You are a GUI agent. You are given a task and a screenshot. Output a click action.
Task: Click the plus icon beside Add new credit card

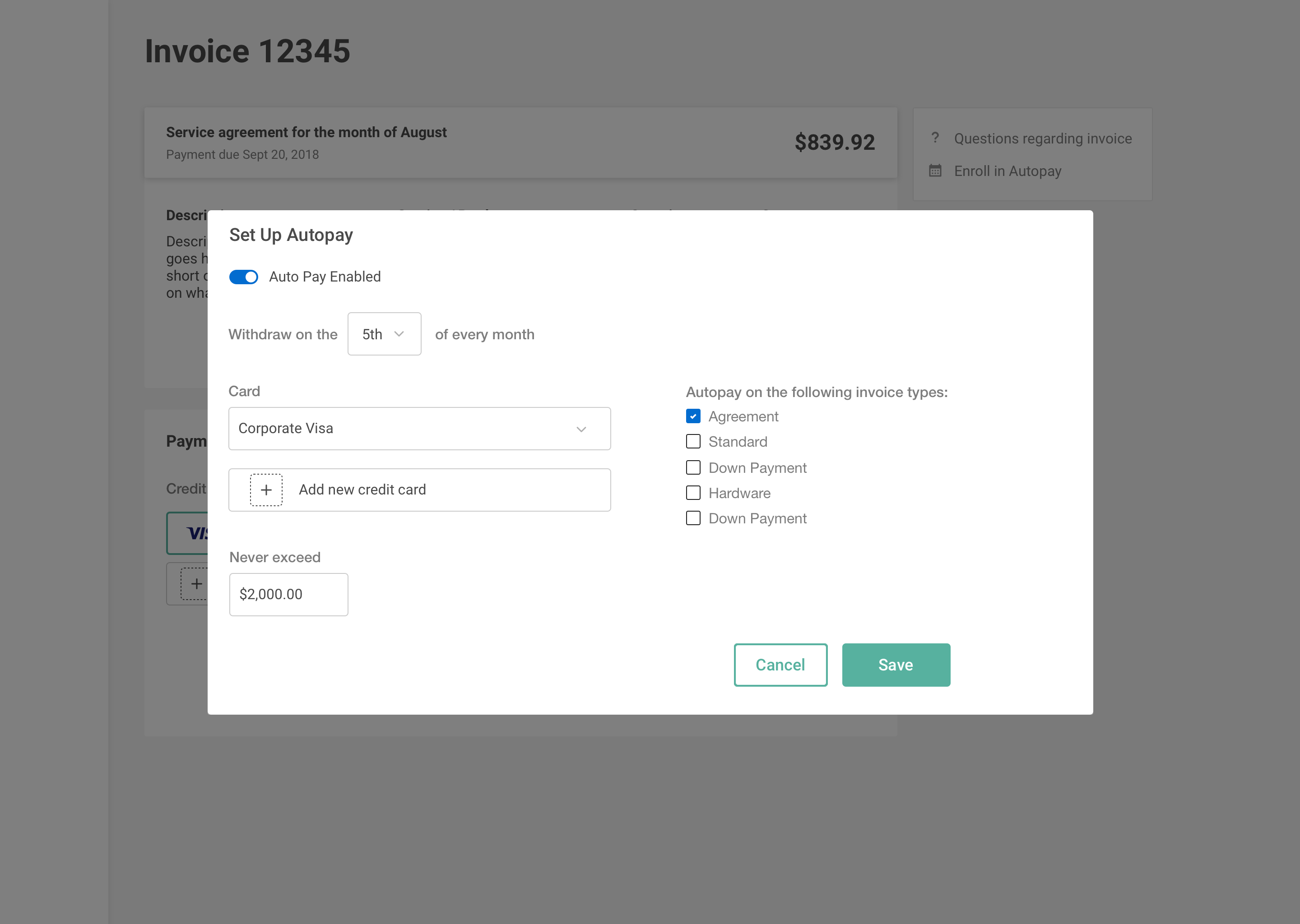click(x=266, y=490)
